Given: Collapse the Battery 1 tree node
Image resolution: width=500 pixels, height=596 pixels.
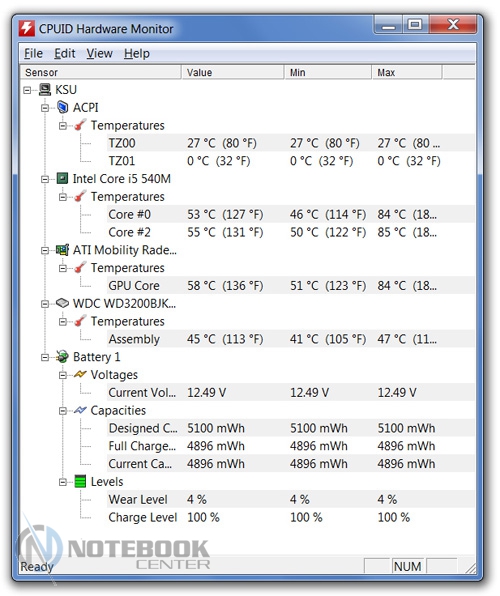Looking at the screenshot, I should pyautogui.click(x=45, y=357).
